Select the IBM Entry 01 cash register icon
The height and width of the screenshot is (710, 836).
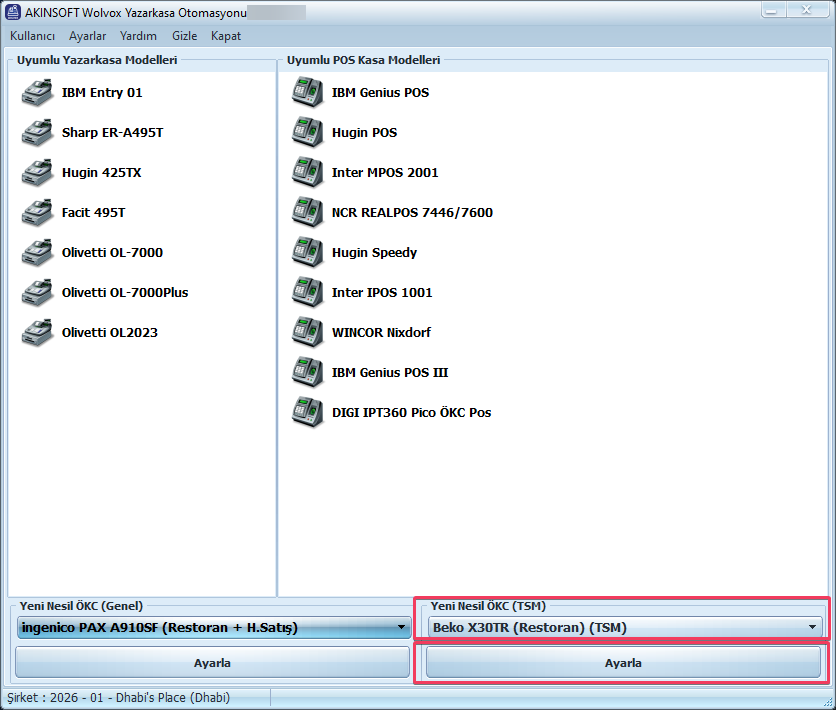click(x=37, y=92)
